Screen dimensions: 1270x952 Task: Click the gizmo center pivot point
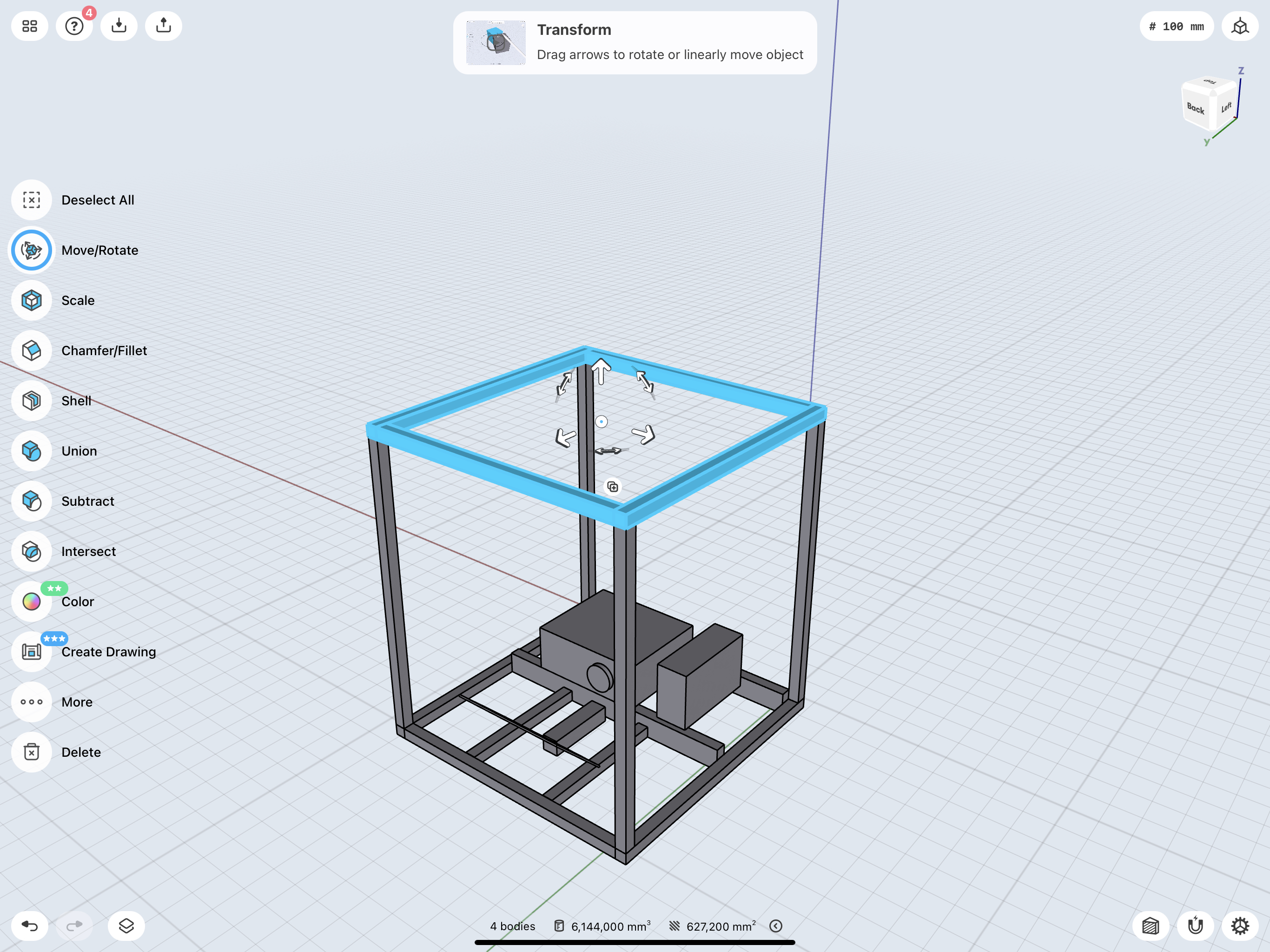[x=601, y=422]
